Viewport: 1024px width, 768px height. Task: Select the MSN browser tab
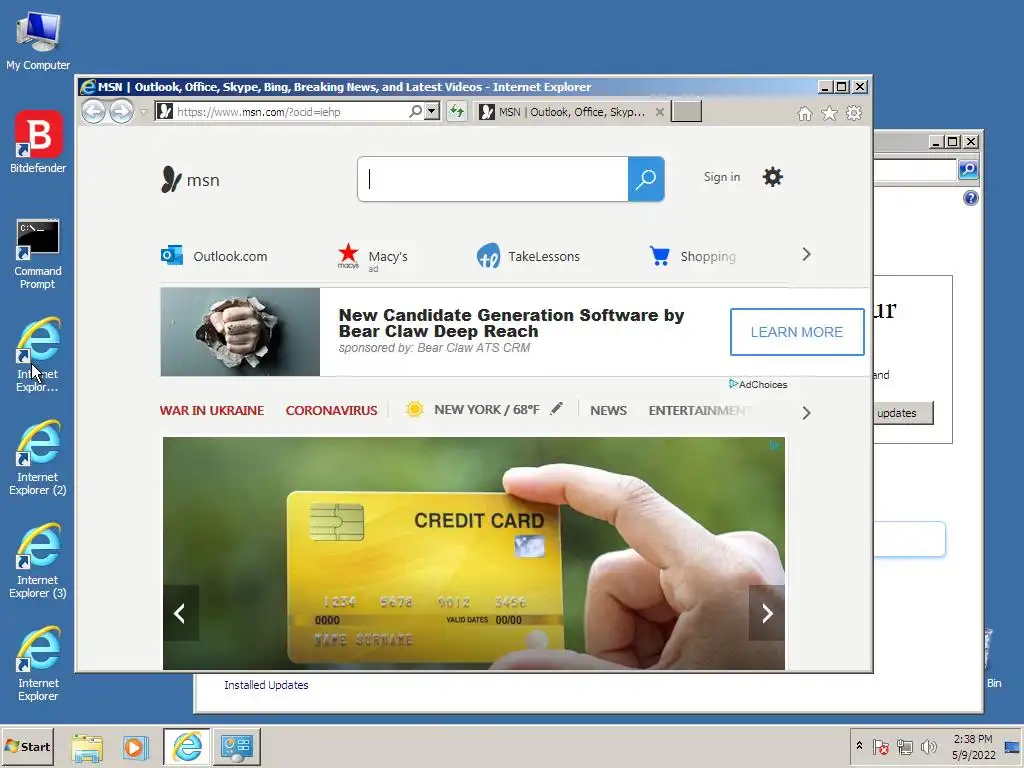[571, 112]
